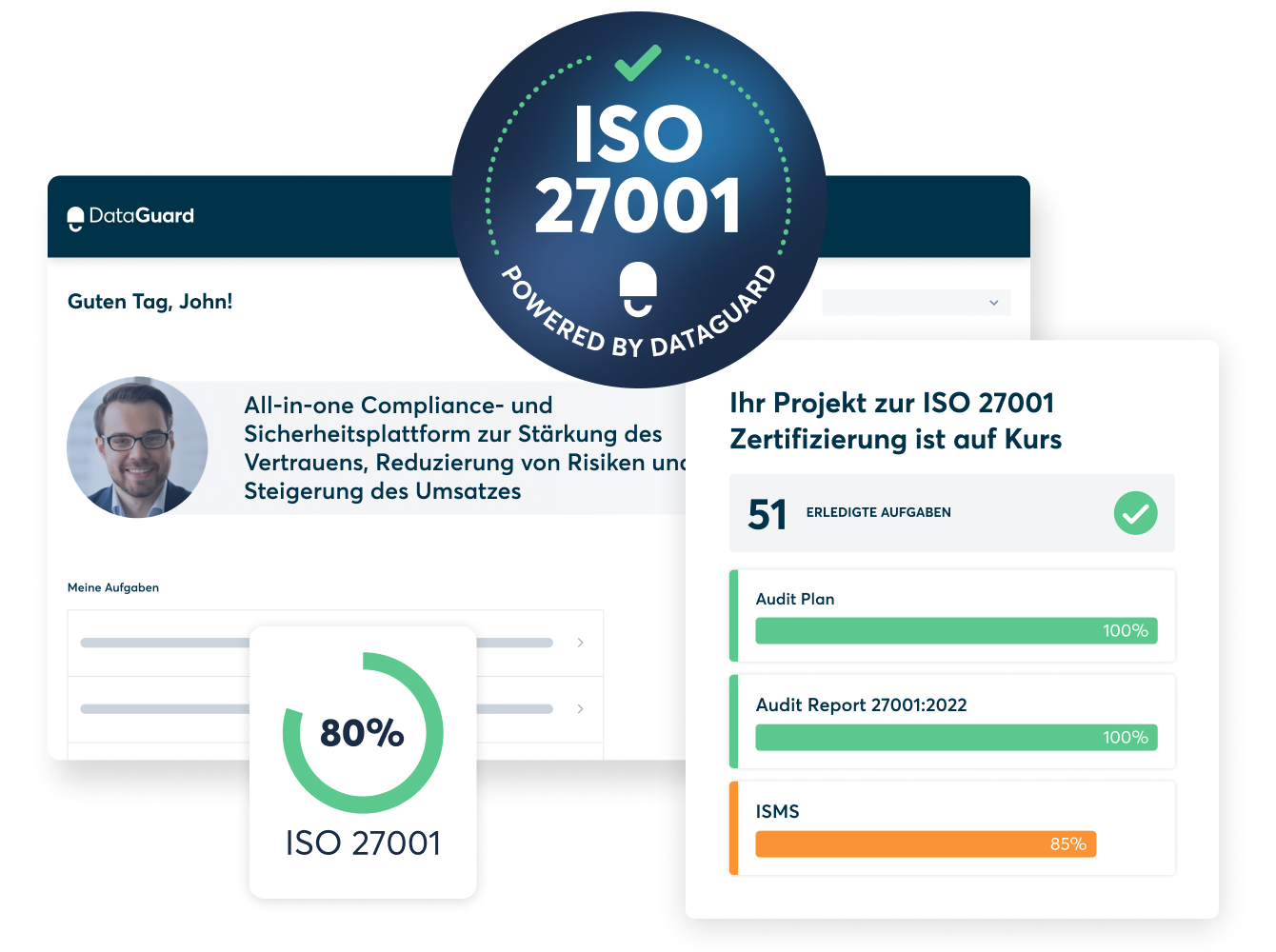Screen dimensions: 1276x952
Task: Select the Meine Aufgaben section label
Action: [113, 587]
